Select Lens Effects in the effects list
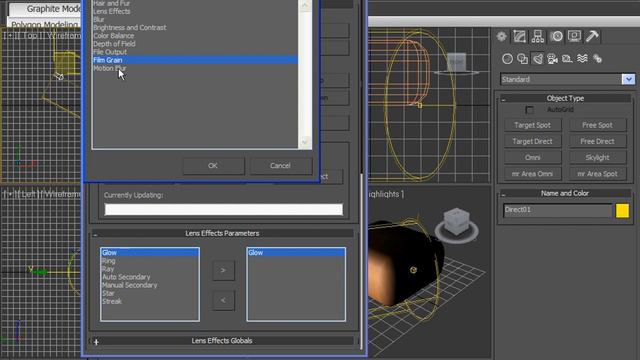640x360 pixels. (x=112, y=11)
